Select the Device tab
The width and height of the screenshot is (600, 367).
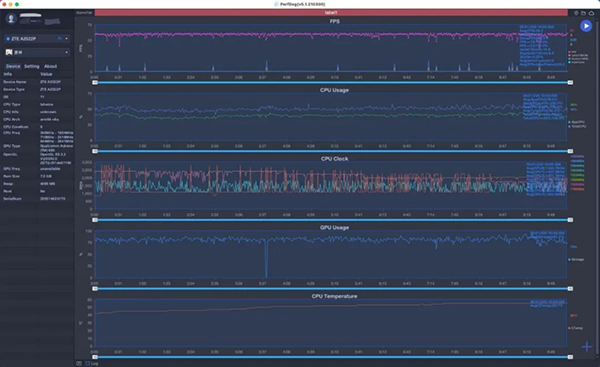coord(13,66)
